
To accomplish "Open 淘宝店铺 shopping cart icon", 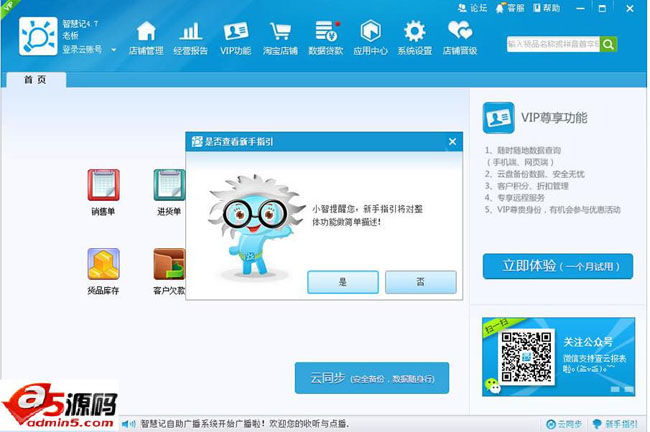I will [280, 38].
